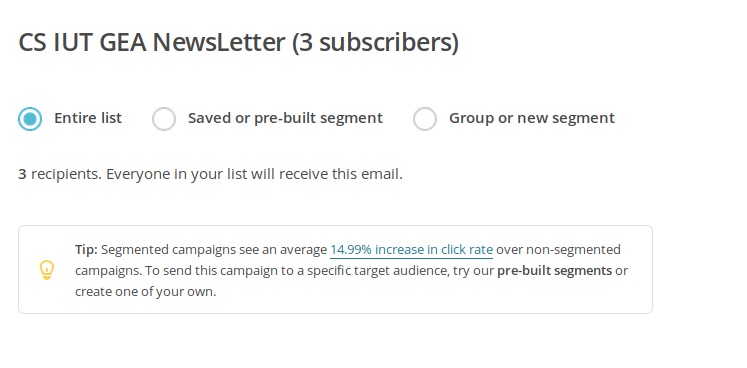Click the CS IUT GEA NewsLetter heading
This screenshot has width=747, height=368.
coord(151,42)
